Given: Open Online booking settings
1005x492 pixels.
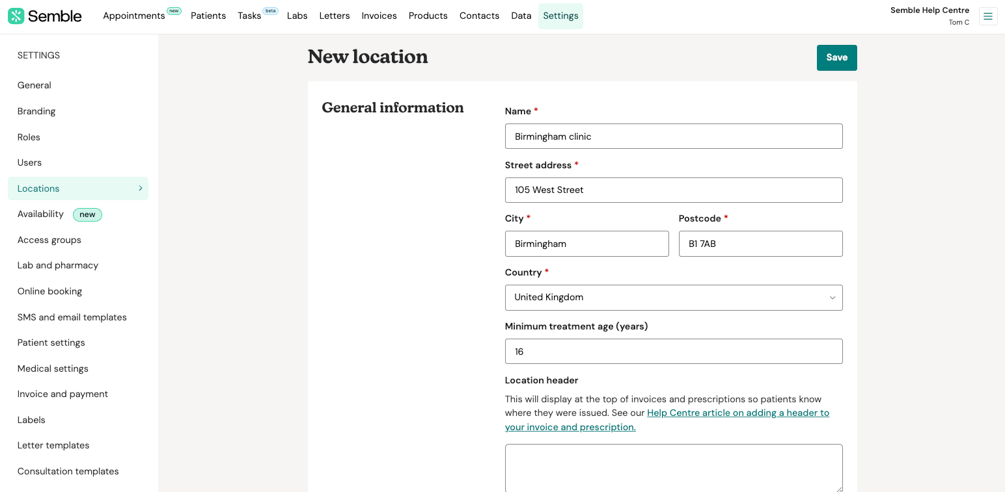Looking at the screenshot, I should point(50,291).
